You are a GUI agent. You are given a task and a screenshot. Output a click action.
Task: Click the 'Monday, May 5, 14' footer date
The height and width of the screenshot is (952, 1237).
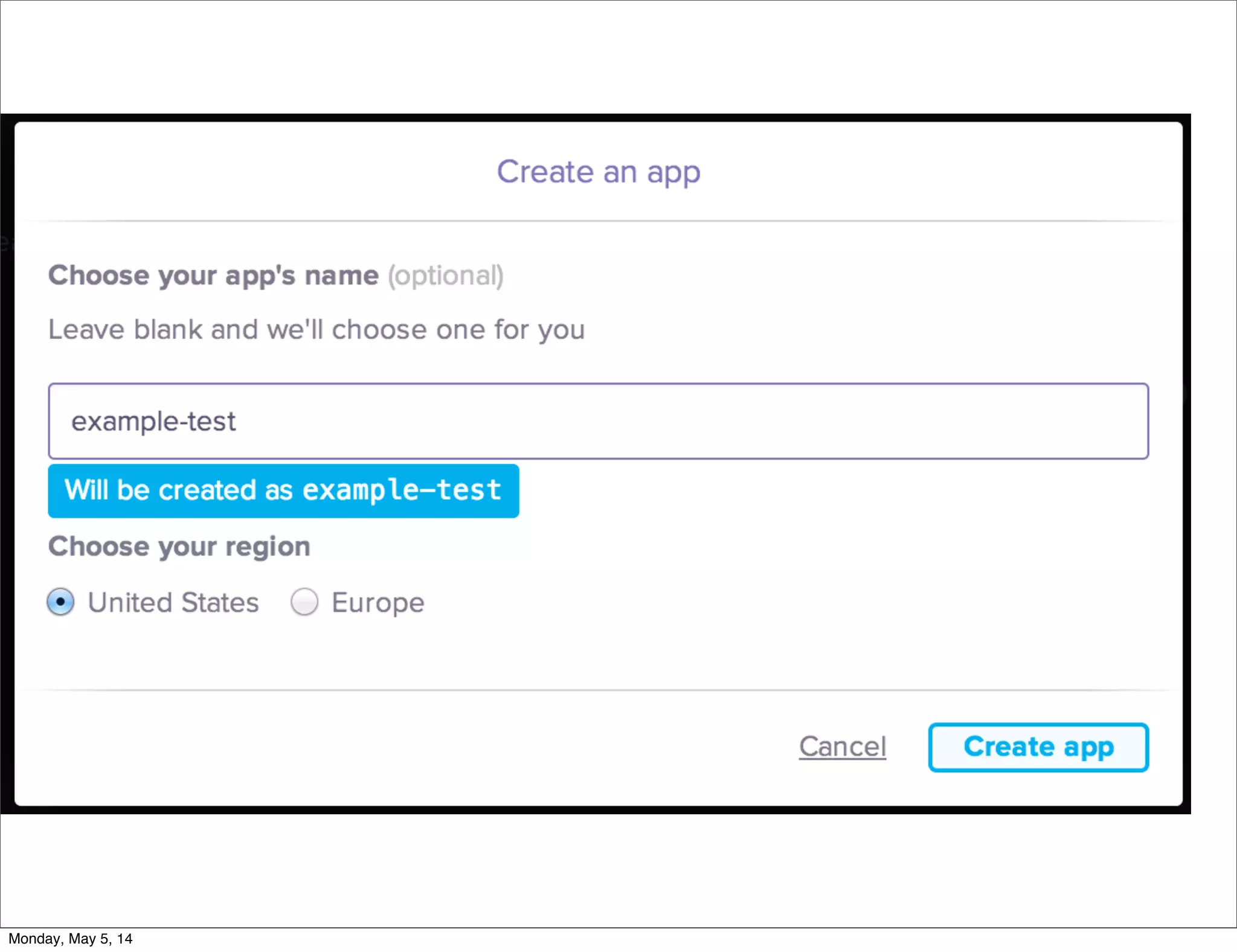click(x=70, y=939)
